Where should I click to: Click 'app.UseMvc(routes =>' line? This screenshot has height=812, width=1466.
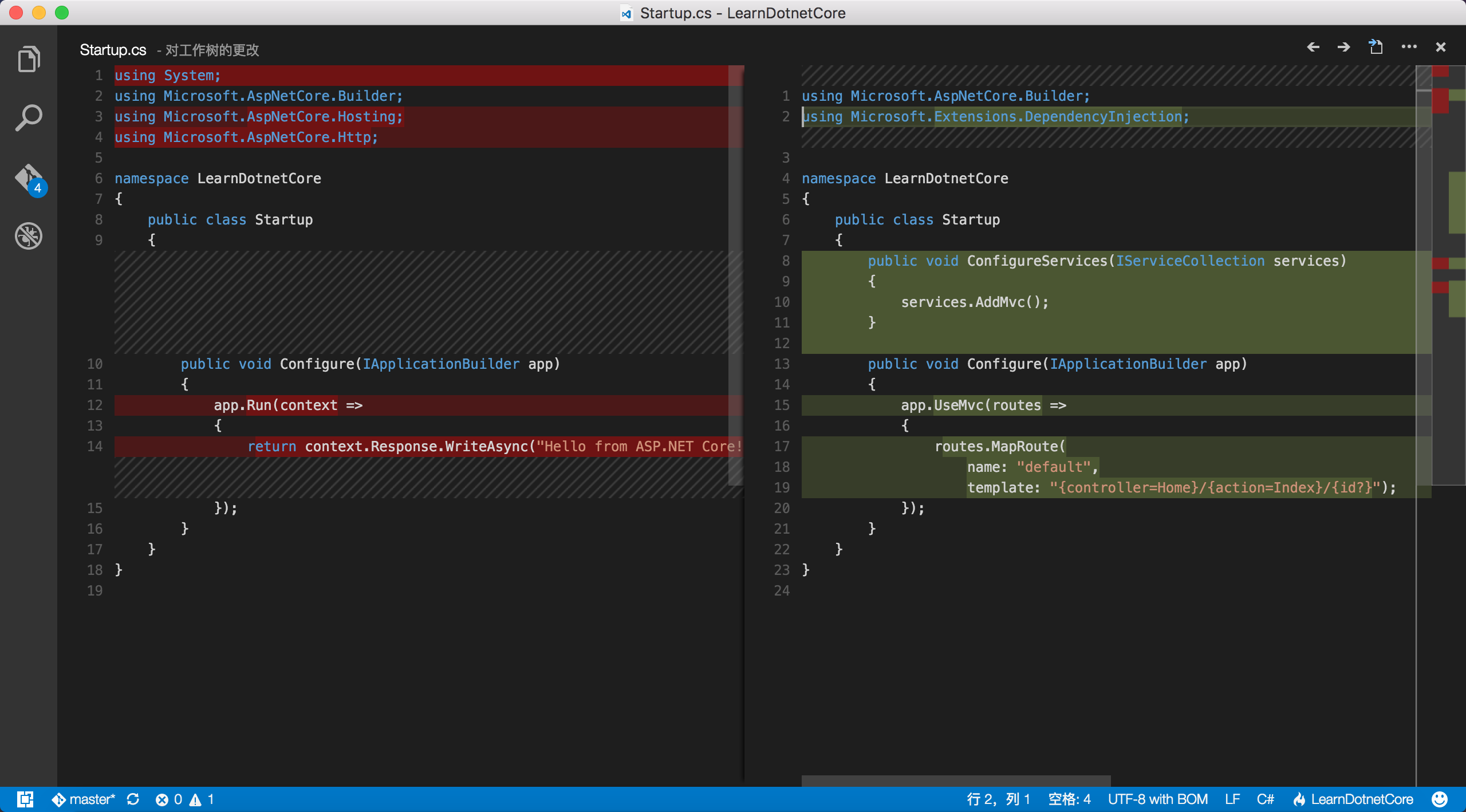983,405
